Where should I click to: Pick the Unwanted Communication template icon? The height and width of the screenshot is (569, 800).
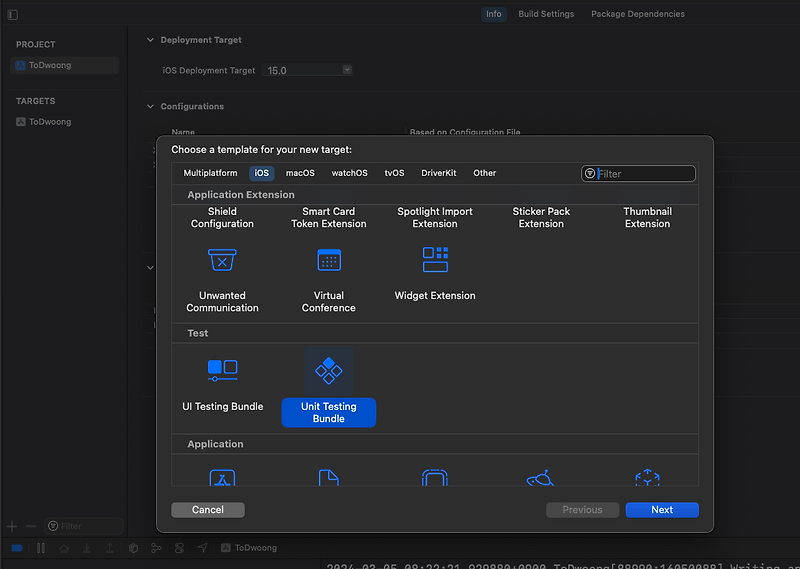click(x=222, y=260)
